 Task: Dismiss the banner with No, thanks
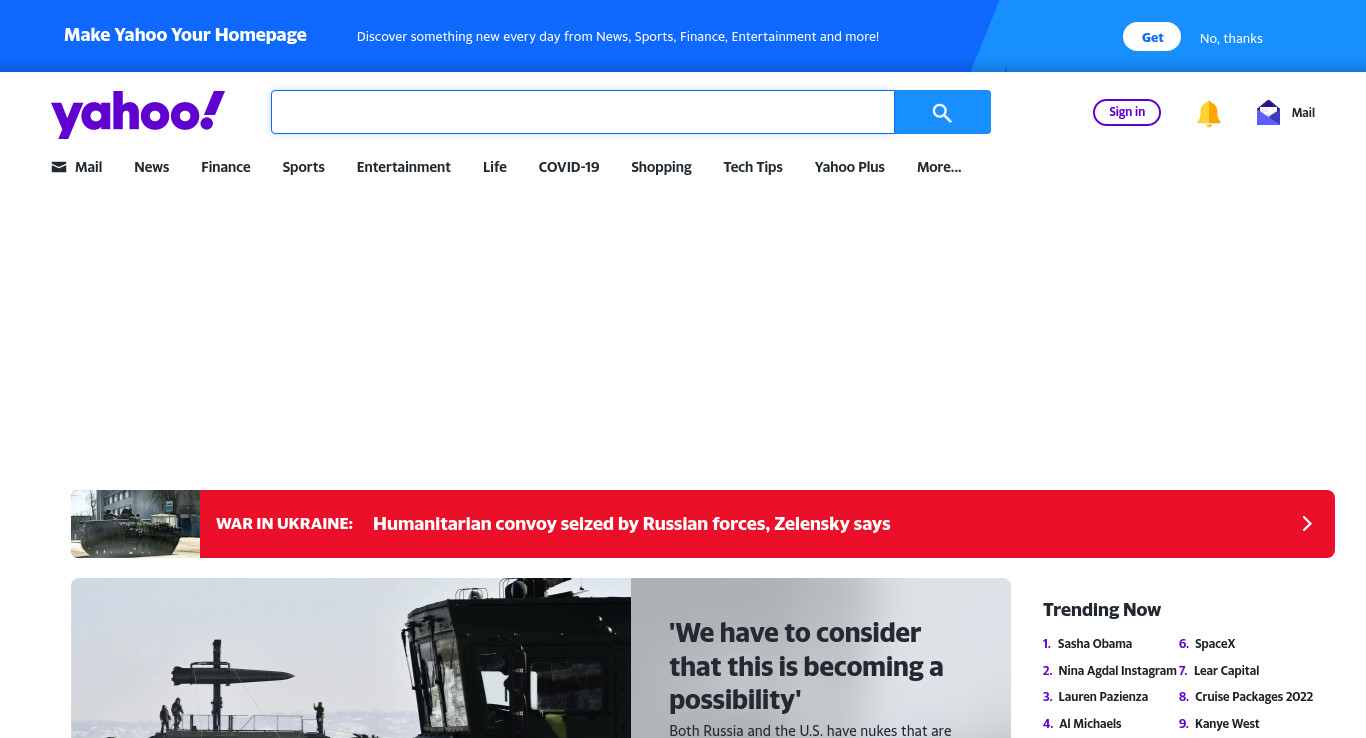(x=1231, y=38)
